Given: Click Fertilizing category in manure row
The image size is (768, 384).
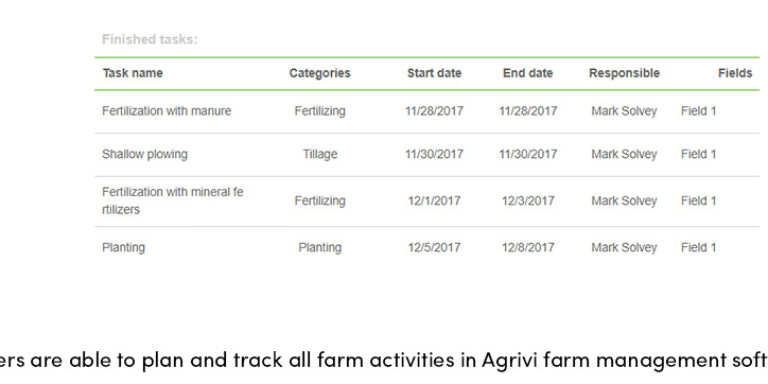Looking at the screenshot, I should (320, 111).
